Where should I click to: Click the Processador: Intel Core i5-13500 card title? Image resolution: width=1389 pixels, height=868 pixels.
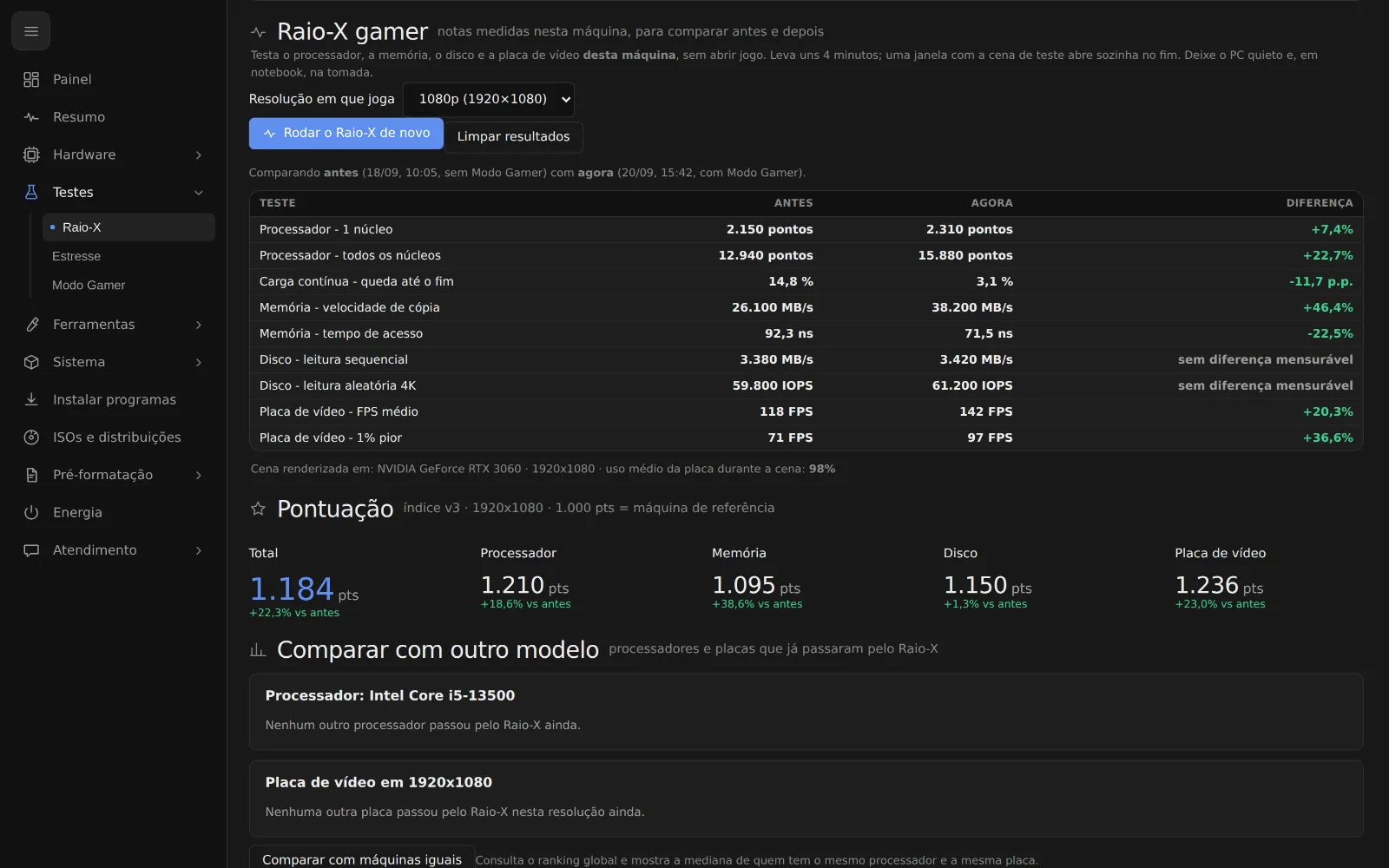[390, 696]
